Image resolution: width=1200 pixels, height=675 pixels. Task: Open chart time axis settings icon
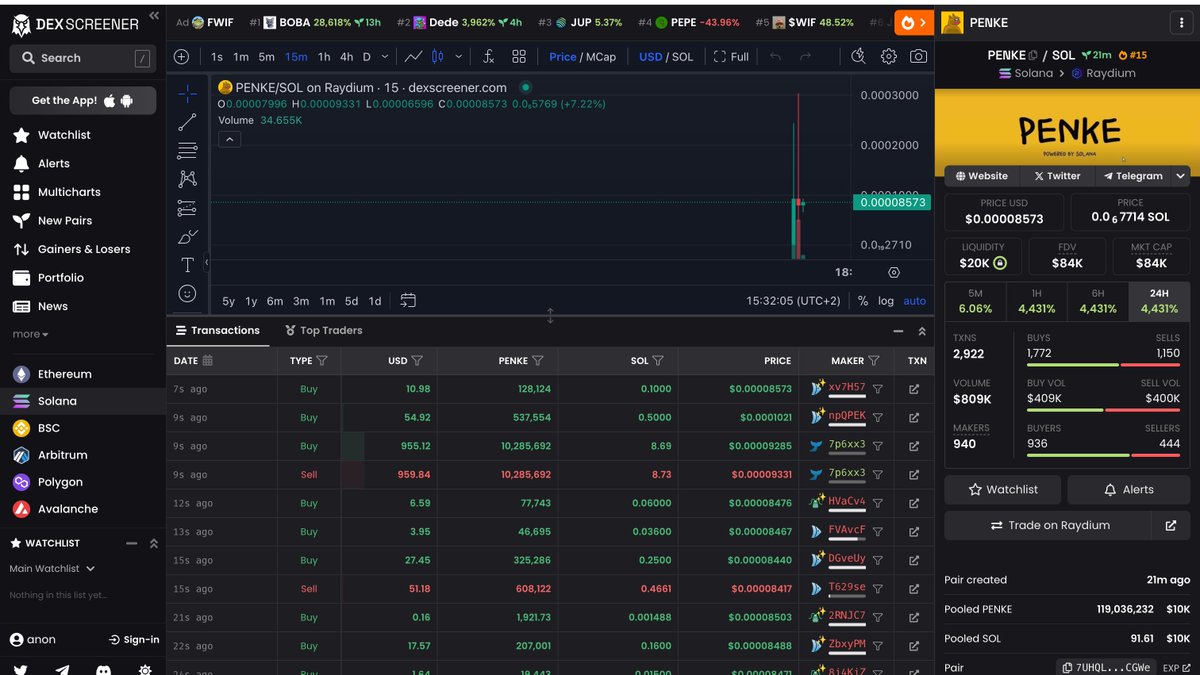coord(894,272)
